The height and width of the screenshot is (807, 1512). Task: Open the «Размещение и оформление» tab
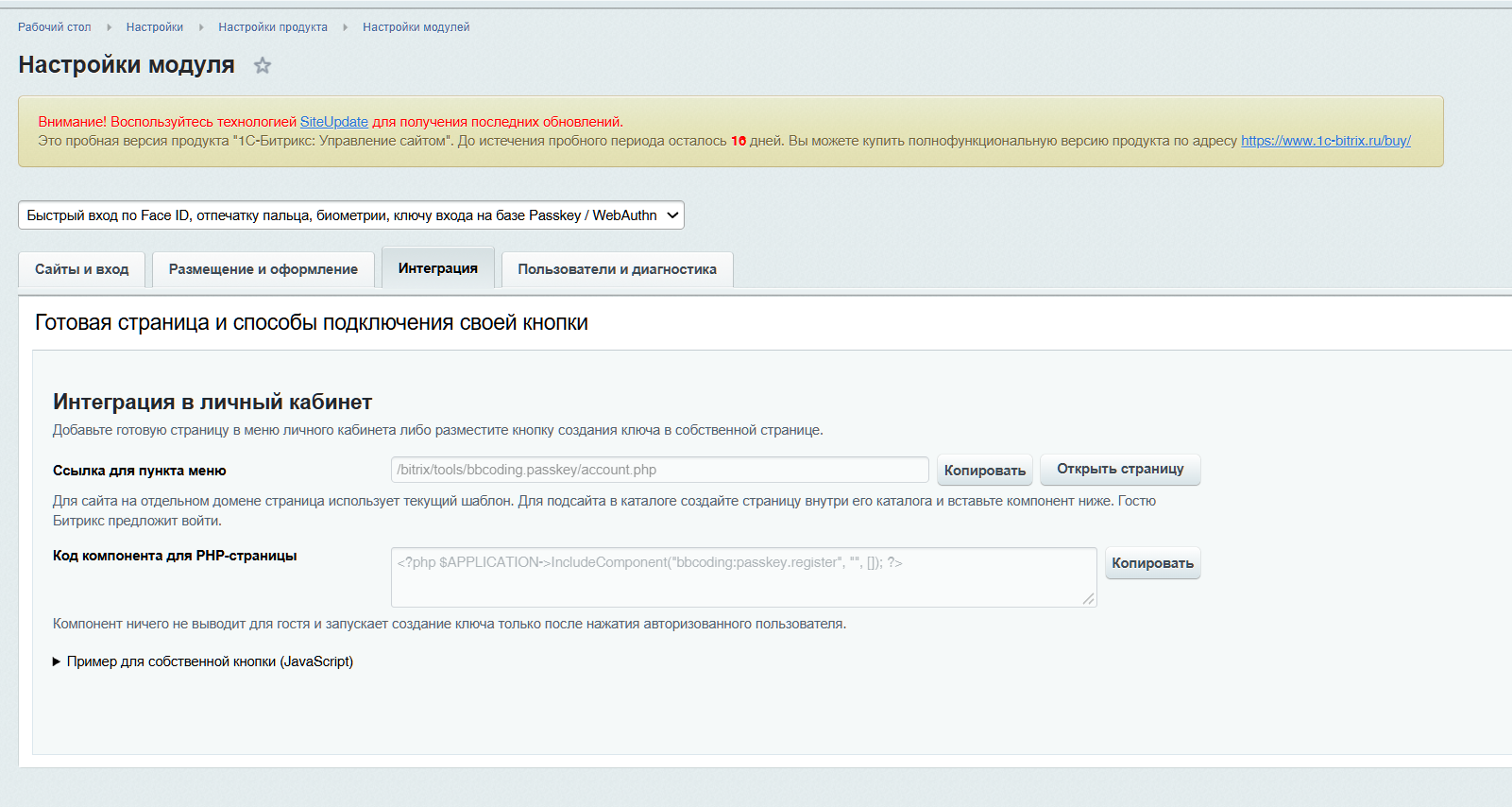point(263,269)
